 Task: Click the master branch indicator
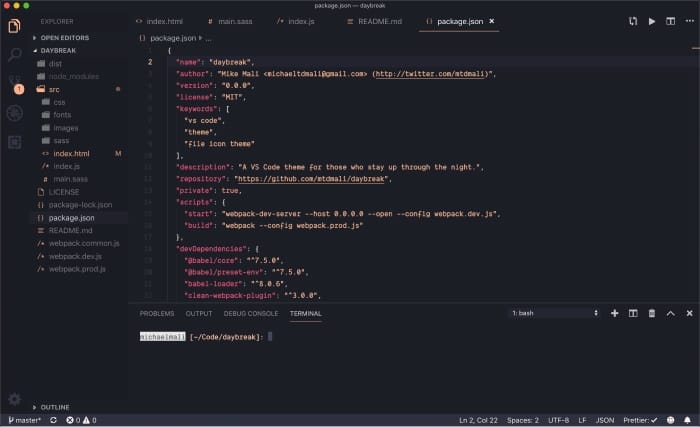coord(25,420)
